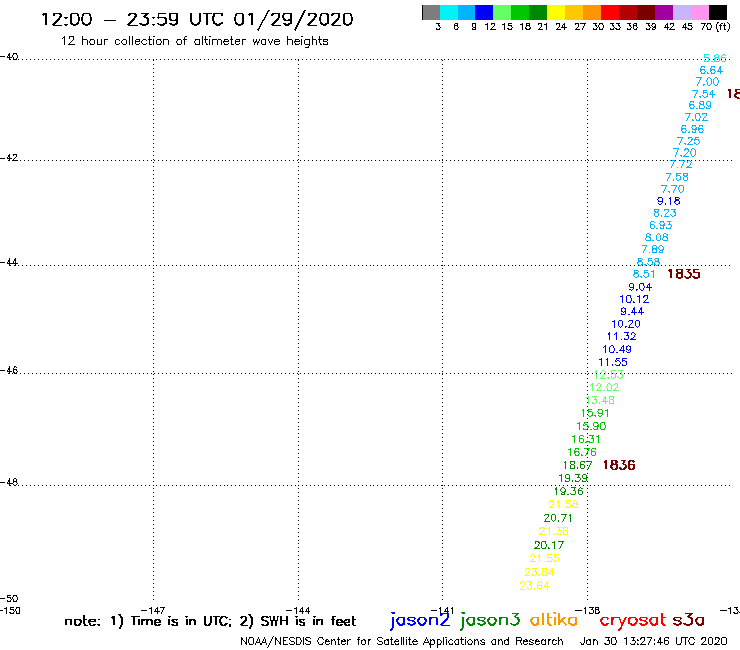Image resolution: width=740 pixels, height=650 pixels.
Task: Click the 18.67 wave height value
Action: point(577,465)
